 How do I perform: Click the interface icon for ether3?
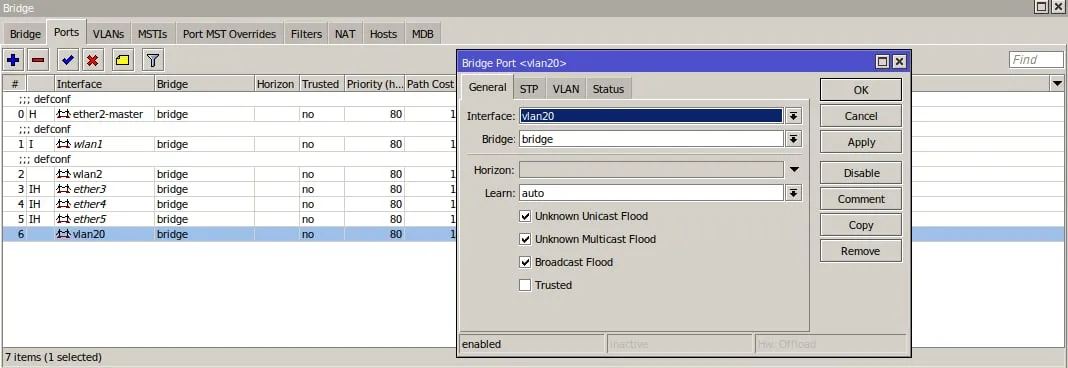point(63,189)
